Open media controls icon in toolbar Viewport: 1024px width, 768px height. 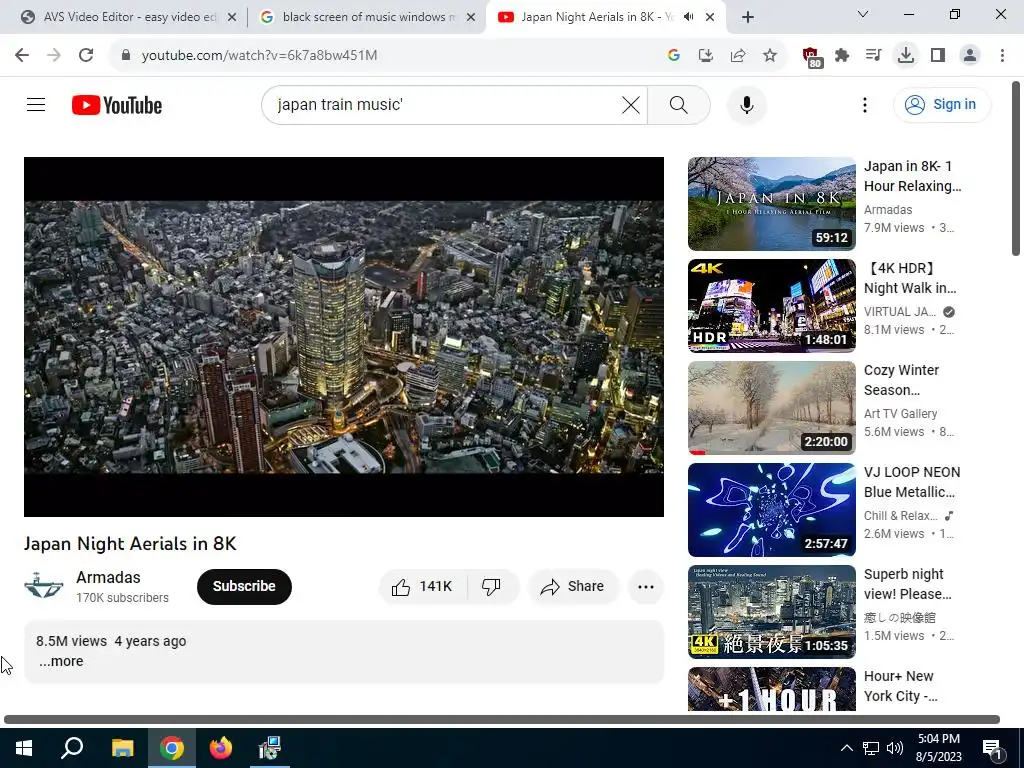[x=874, y=55]
